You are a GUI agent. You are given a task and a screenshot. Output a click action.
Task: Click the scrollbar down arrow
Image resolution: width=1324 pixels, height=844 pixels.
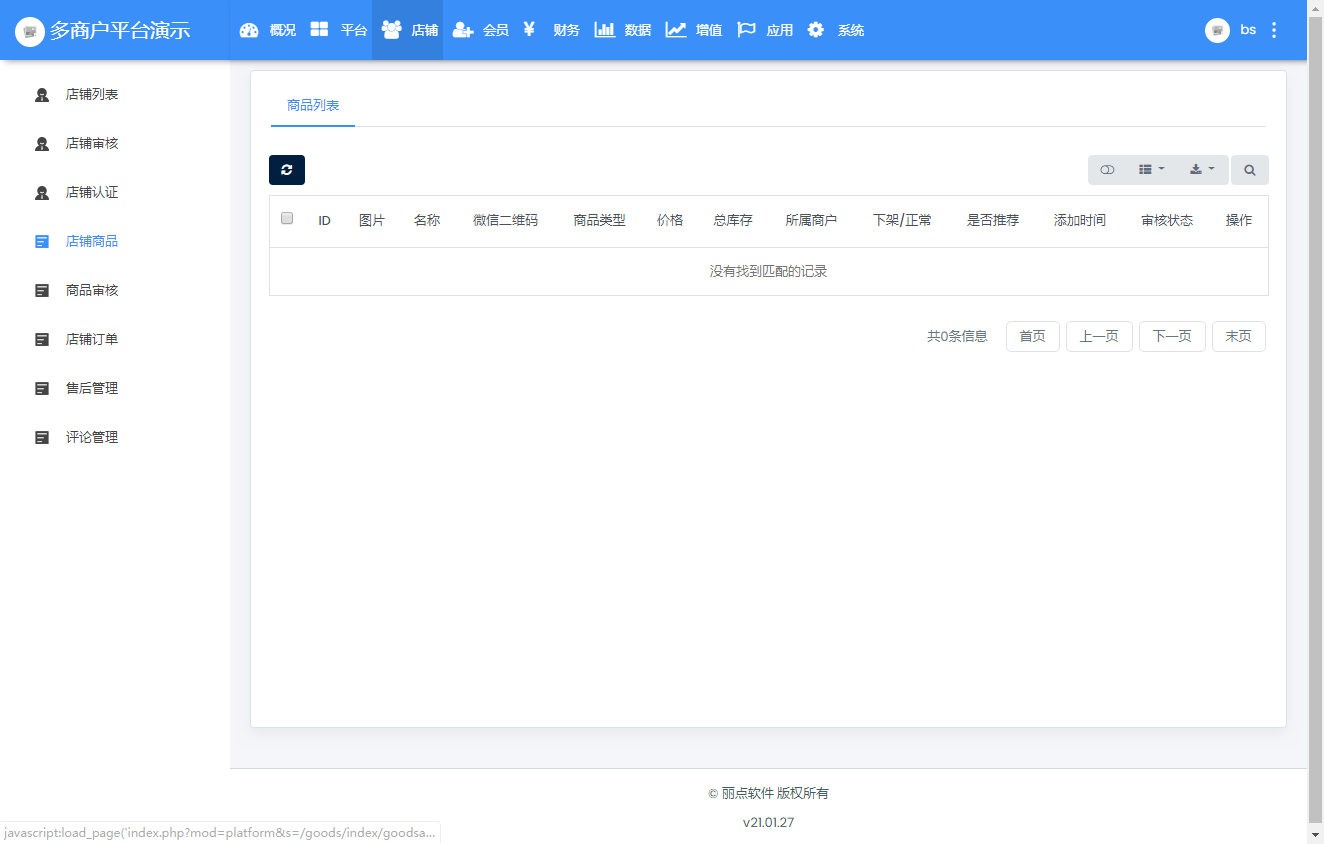pos(1316,835)
